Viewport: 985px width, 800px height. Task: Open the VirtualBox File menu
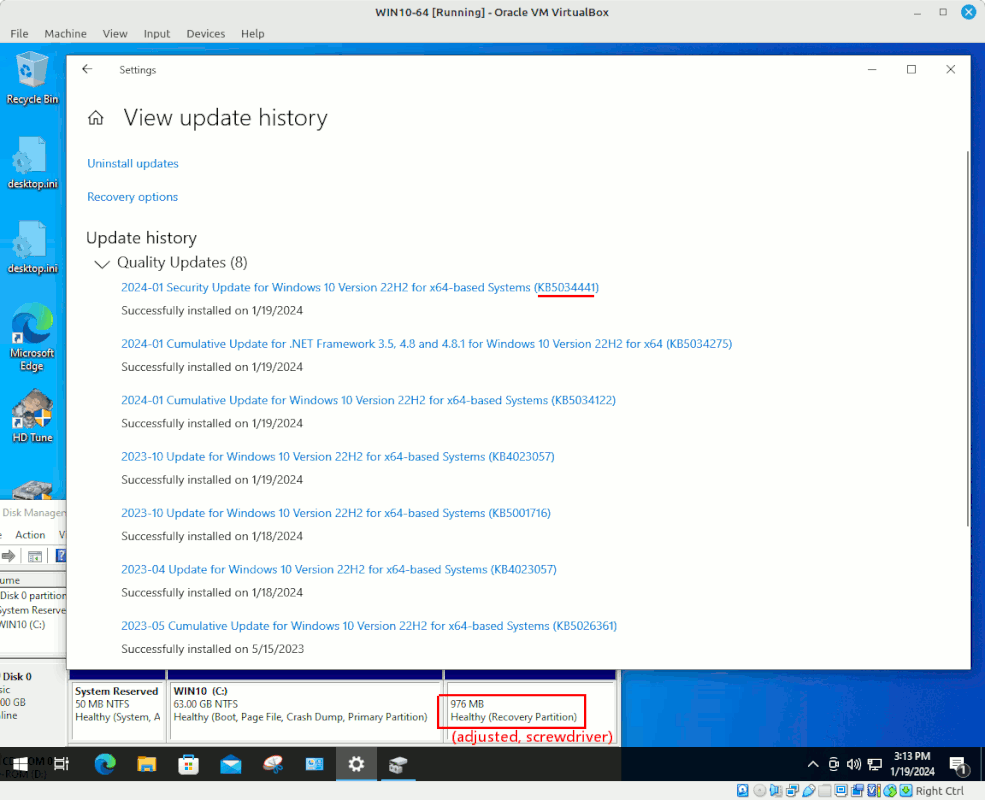point(19,33)
